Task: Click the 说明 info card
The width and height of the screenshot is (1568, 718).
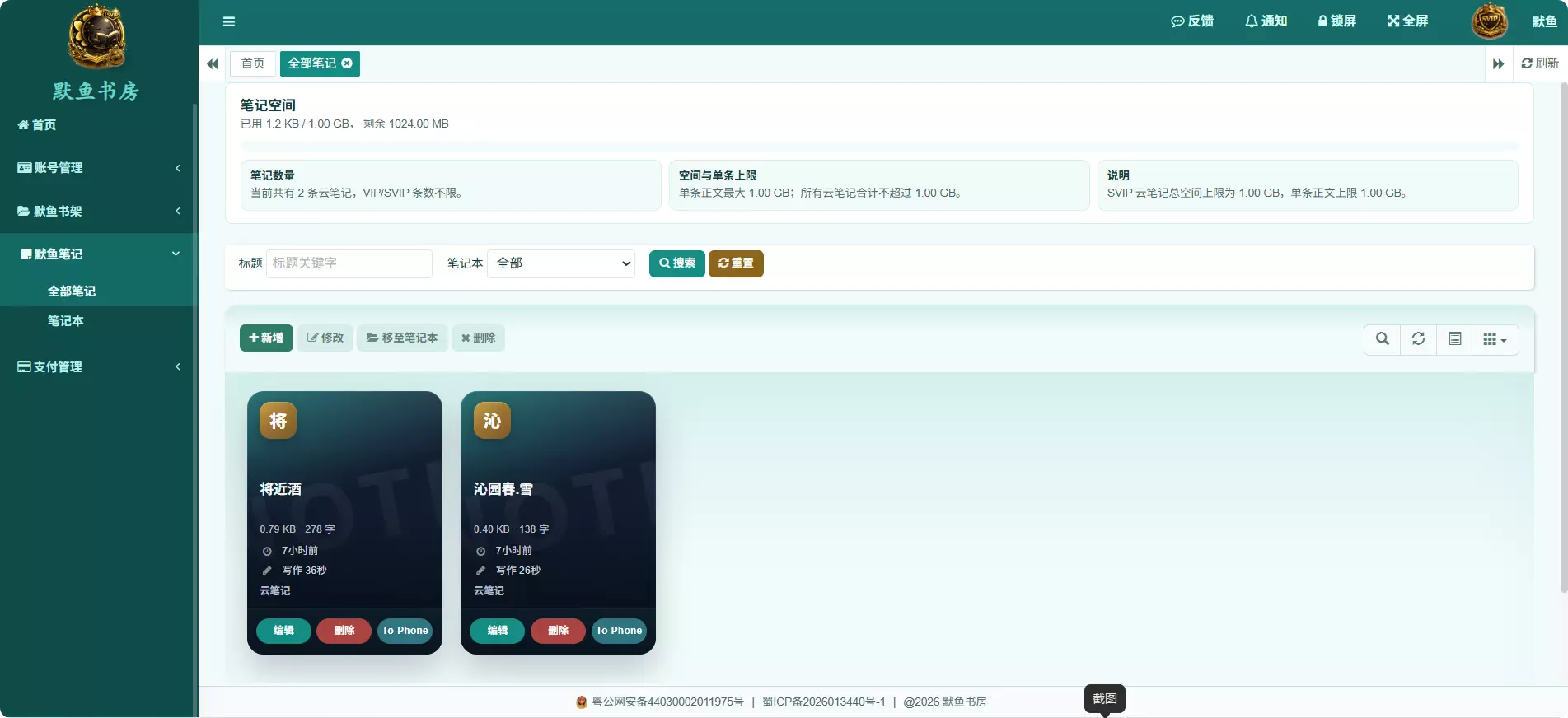Action: pos(1308,185)
